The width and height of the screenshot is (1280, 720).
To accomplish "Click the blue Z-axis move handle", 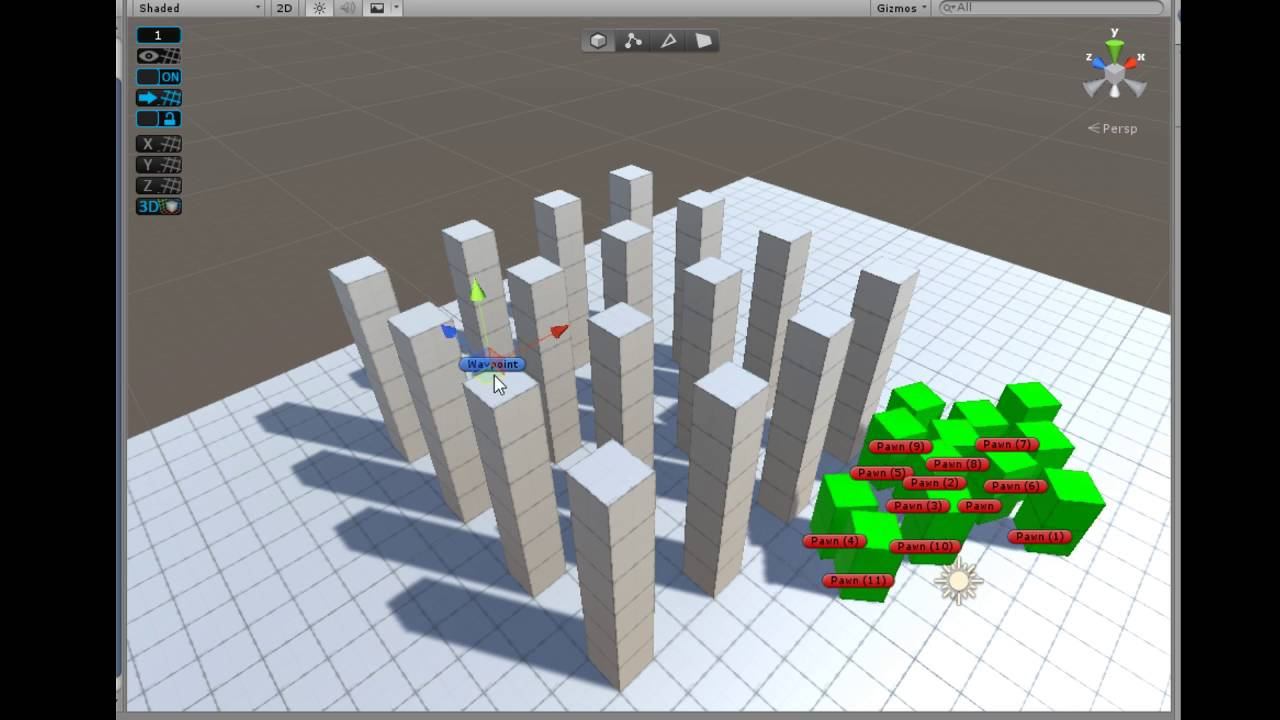I will pyautogui.click(x=449, y=331).
